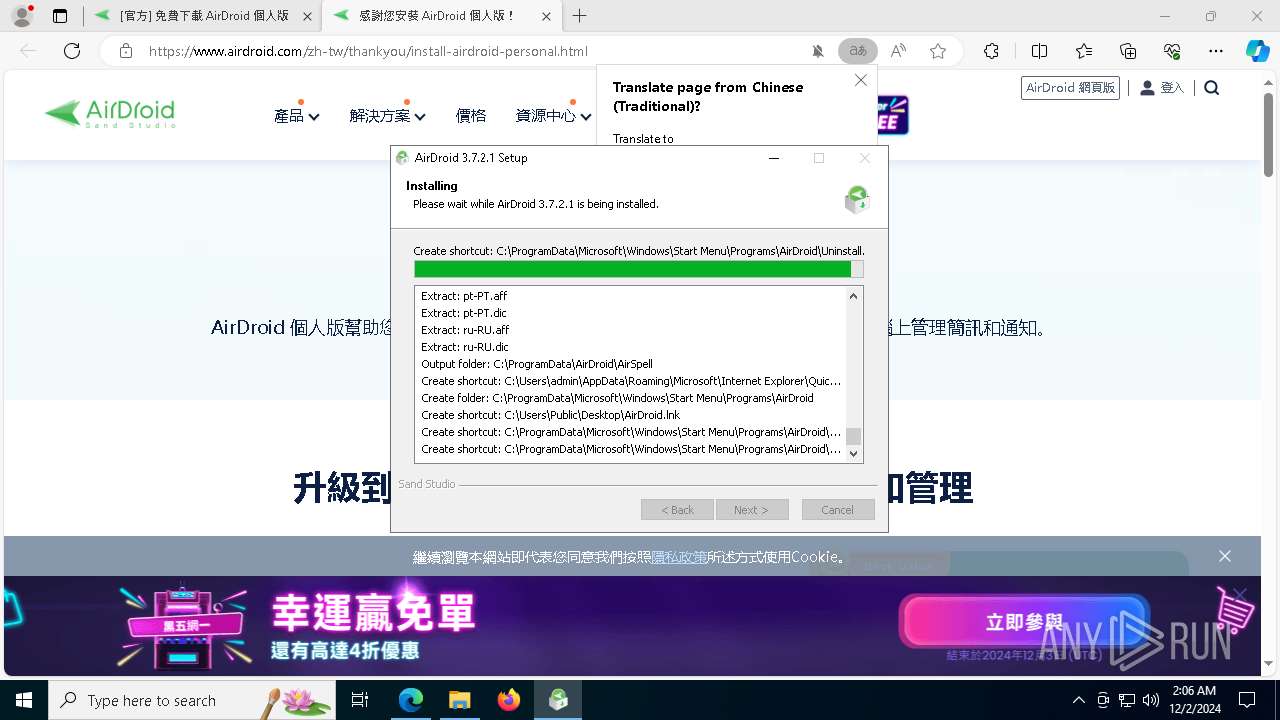Open Windows Start menu
Image resolution: width=1280 pixels, height=720 pixels.
pos(24,700)
